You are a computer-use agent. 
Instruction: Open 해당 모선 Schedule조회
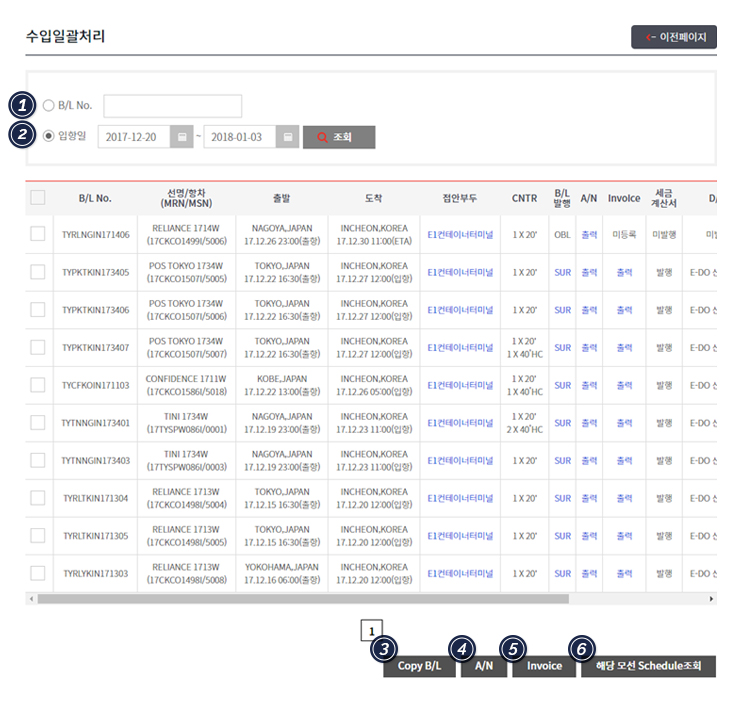(648, 666)
